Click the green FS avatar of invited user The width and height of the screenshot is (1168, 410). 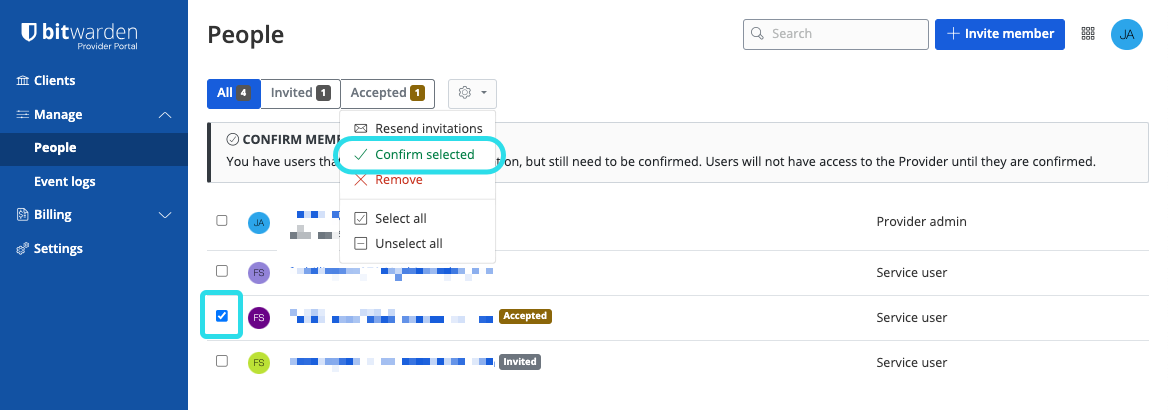pyautogui.click(x=259, y=362)
